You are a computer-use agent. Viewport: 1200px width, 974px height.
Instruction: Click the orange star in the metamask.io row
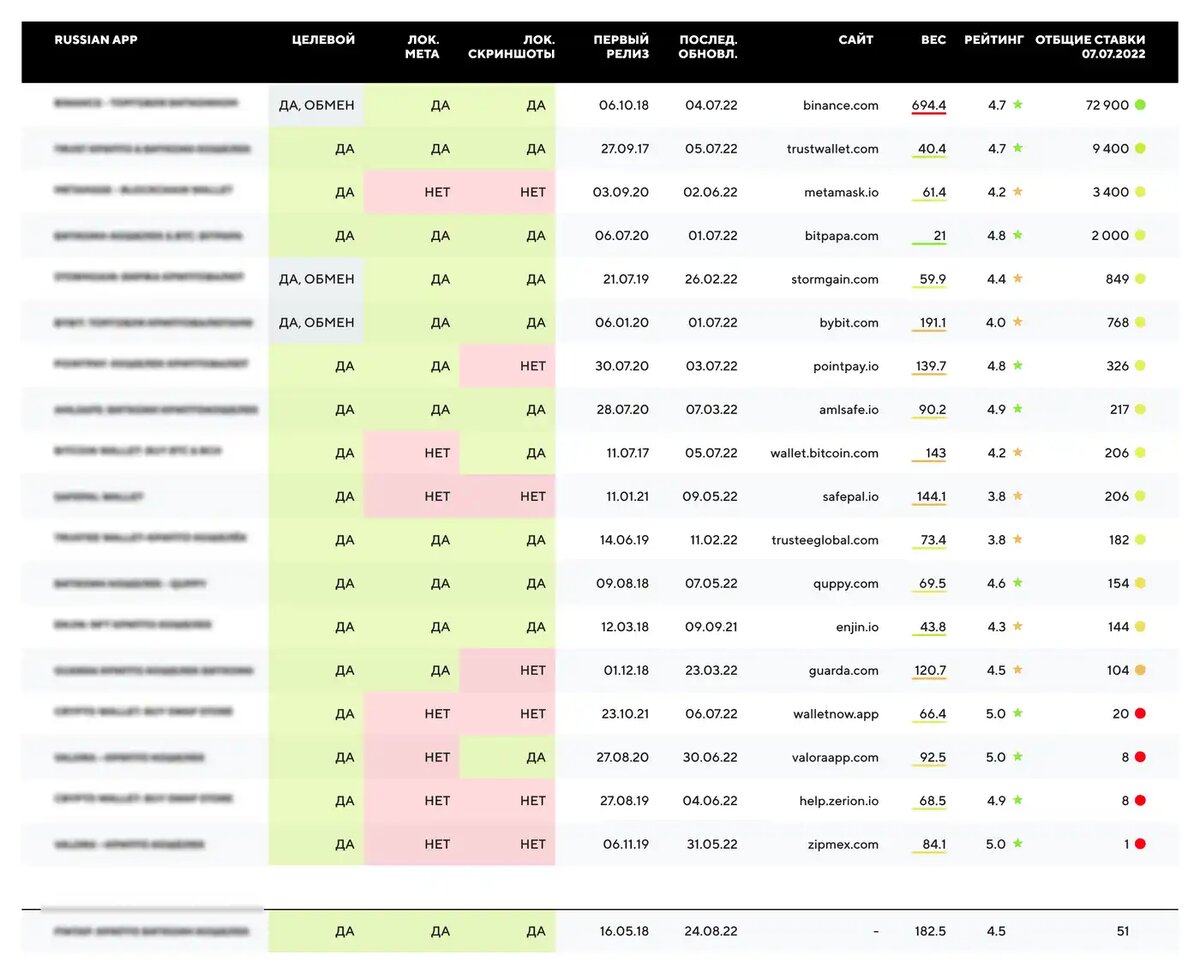point(1018,192)
